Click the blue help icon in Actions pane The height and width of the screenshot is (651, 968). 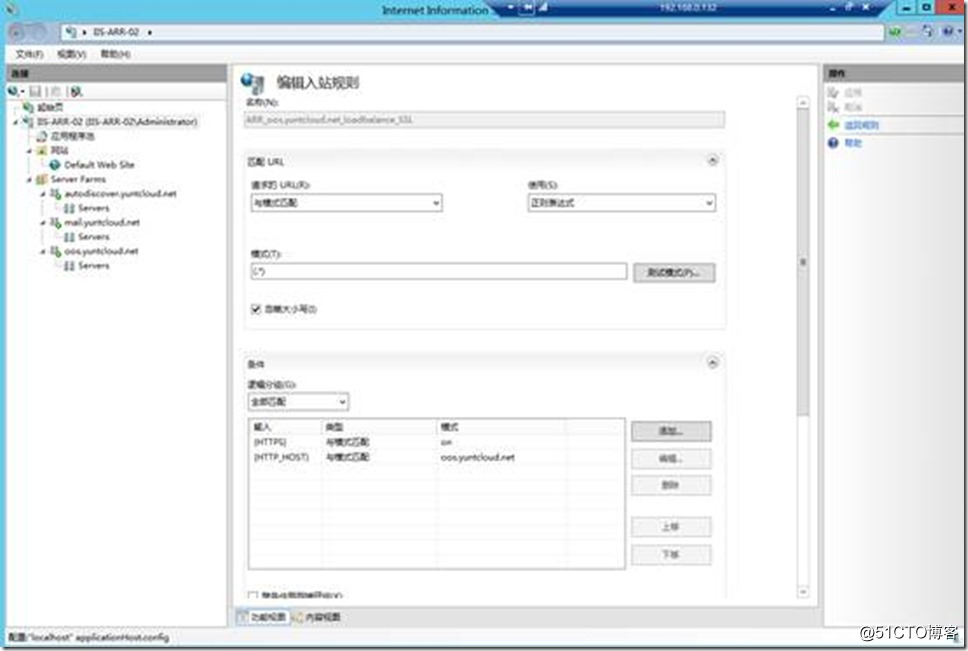pyautogui.click(x=833, y=143)
